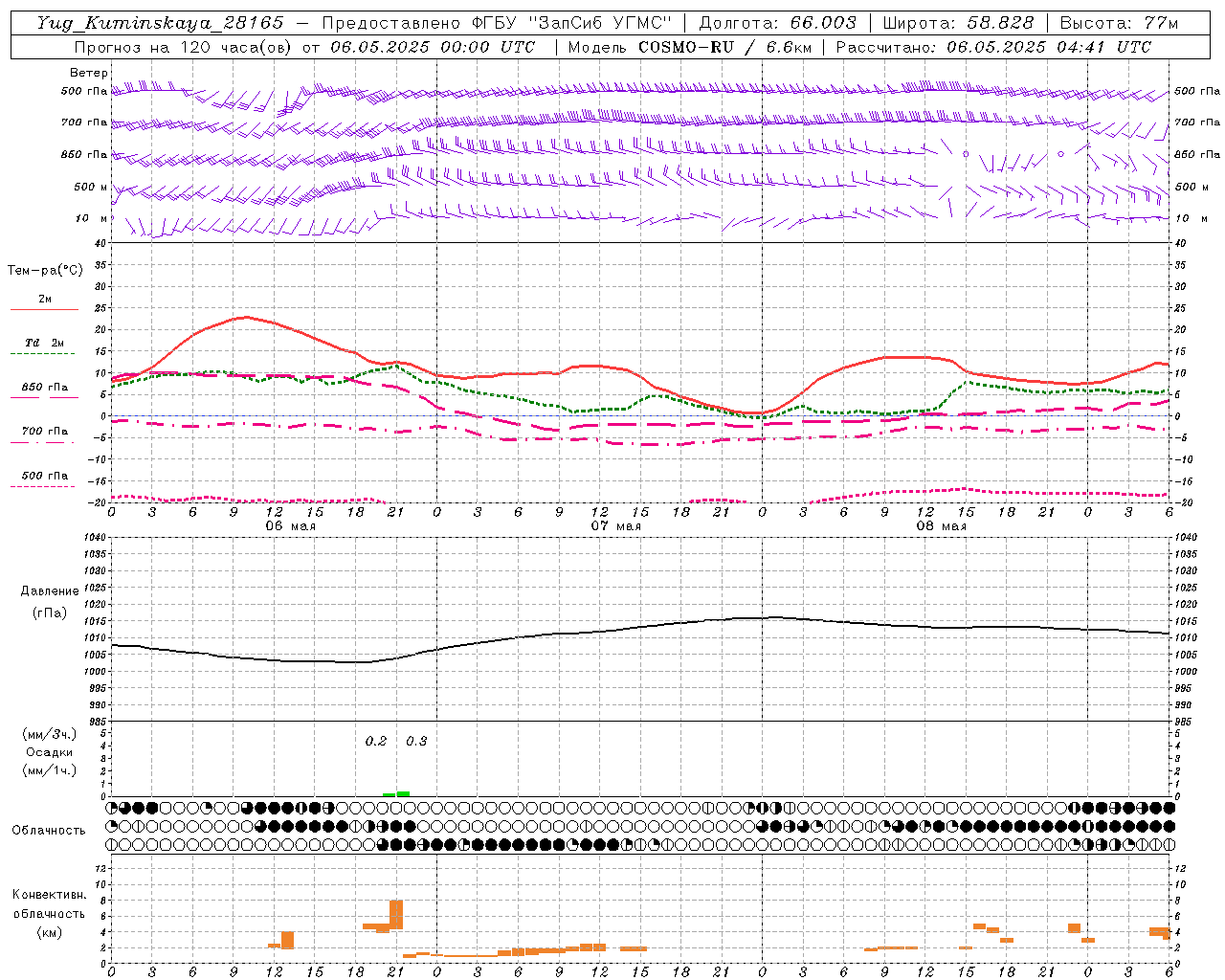1225x980 pixels.
Task: Click forecast start time 06.05.2025 00:00 UTC
Action: pyautogui.click(x=433, y=47)
